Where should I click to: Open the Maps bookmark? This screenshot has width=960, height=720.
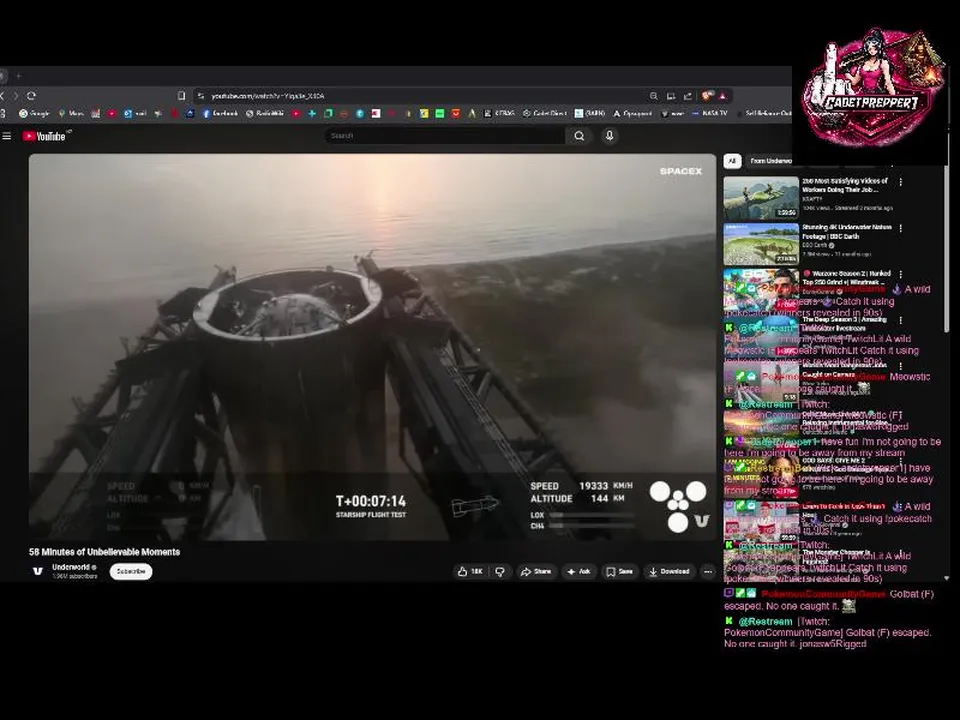pos(71,113)
